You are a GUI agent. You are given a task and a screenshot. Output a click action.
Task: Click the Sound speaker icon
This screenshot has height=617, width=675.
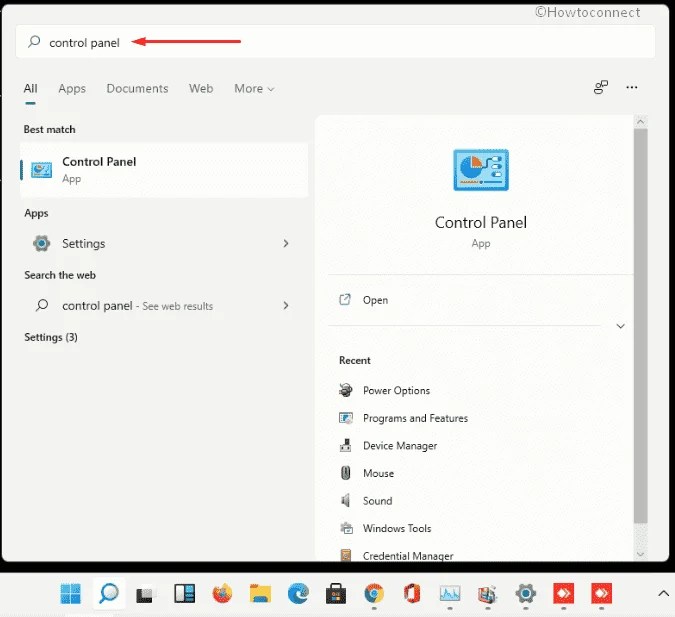(345, 500)
